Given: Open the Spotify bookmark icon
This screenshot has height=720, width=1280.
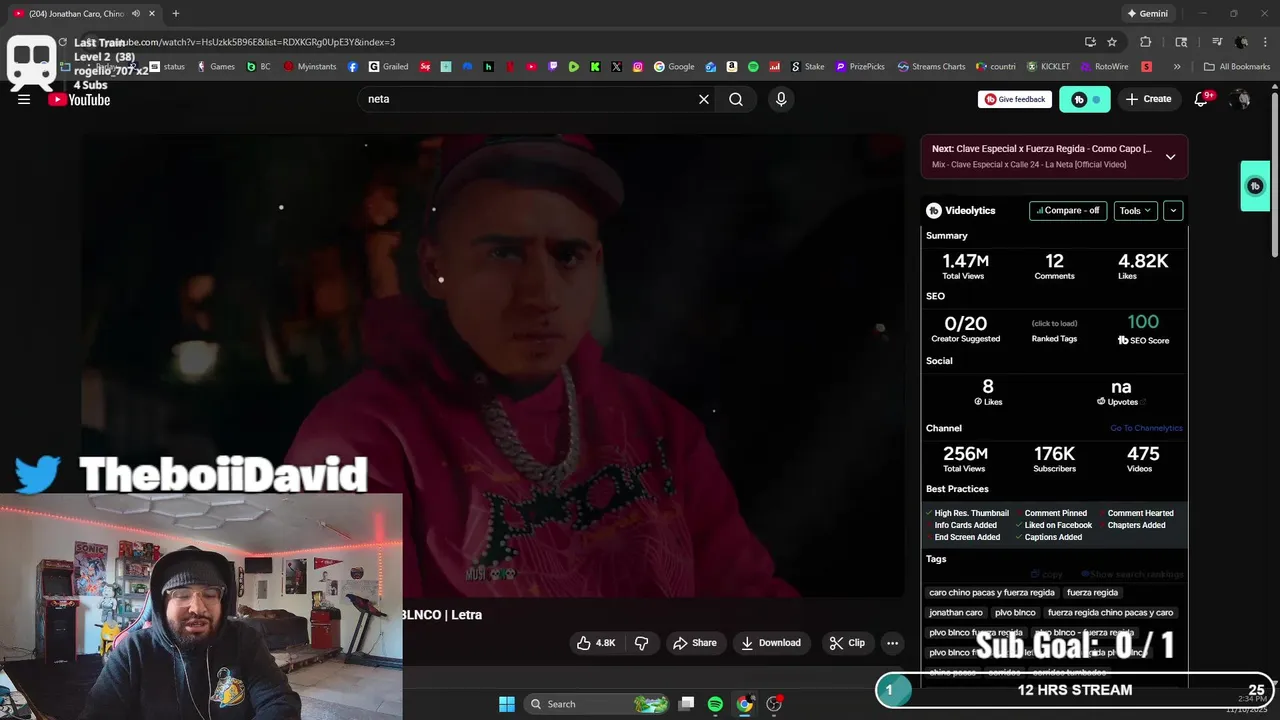Looking at the screenshot, I should click(753, 67).
